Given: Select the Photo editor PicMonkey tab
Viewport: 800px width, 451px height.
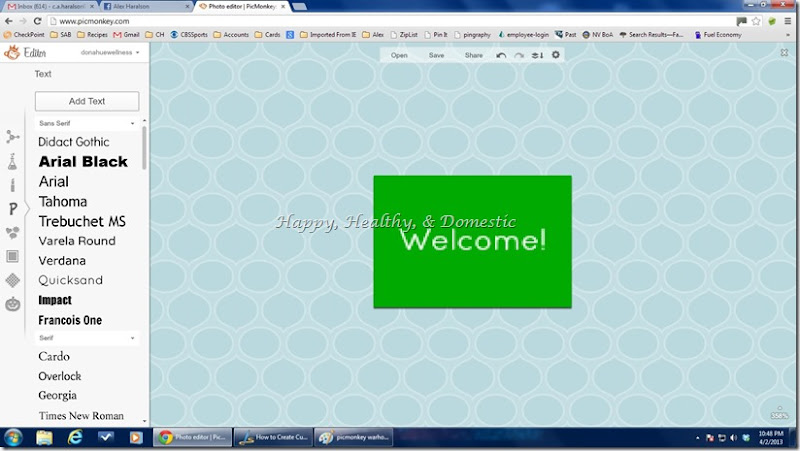Looking at the screenshot, I should pos(242,7).
